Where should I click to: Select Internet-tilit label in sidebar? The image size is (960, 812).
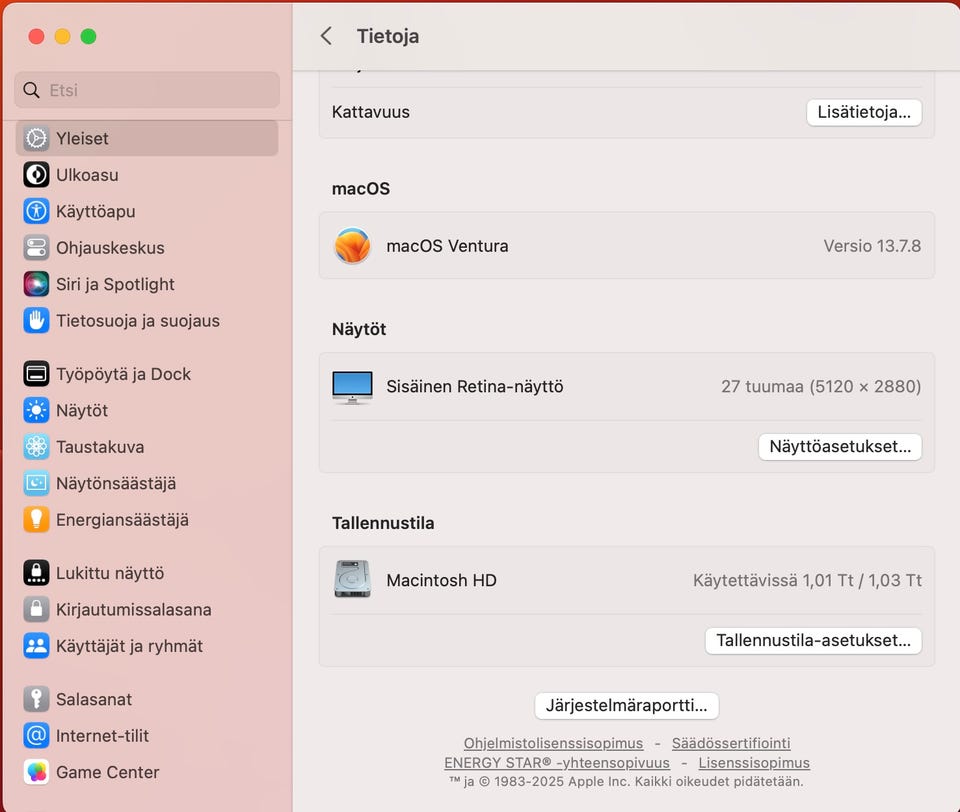pos(102,735)
